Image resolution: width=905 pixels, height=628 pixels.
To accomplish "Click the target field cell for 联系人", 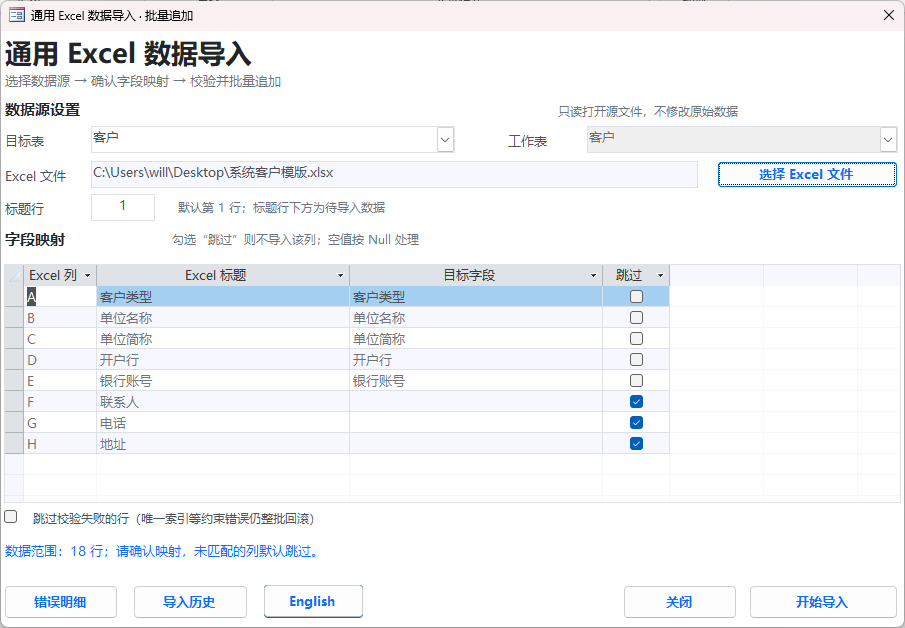I will 476,402.
